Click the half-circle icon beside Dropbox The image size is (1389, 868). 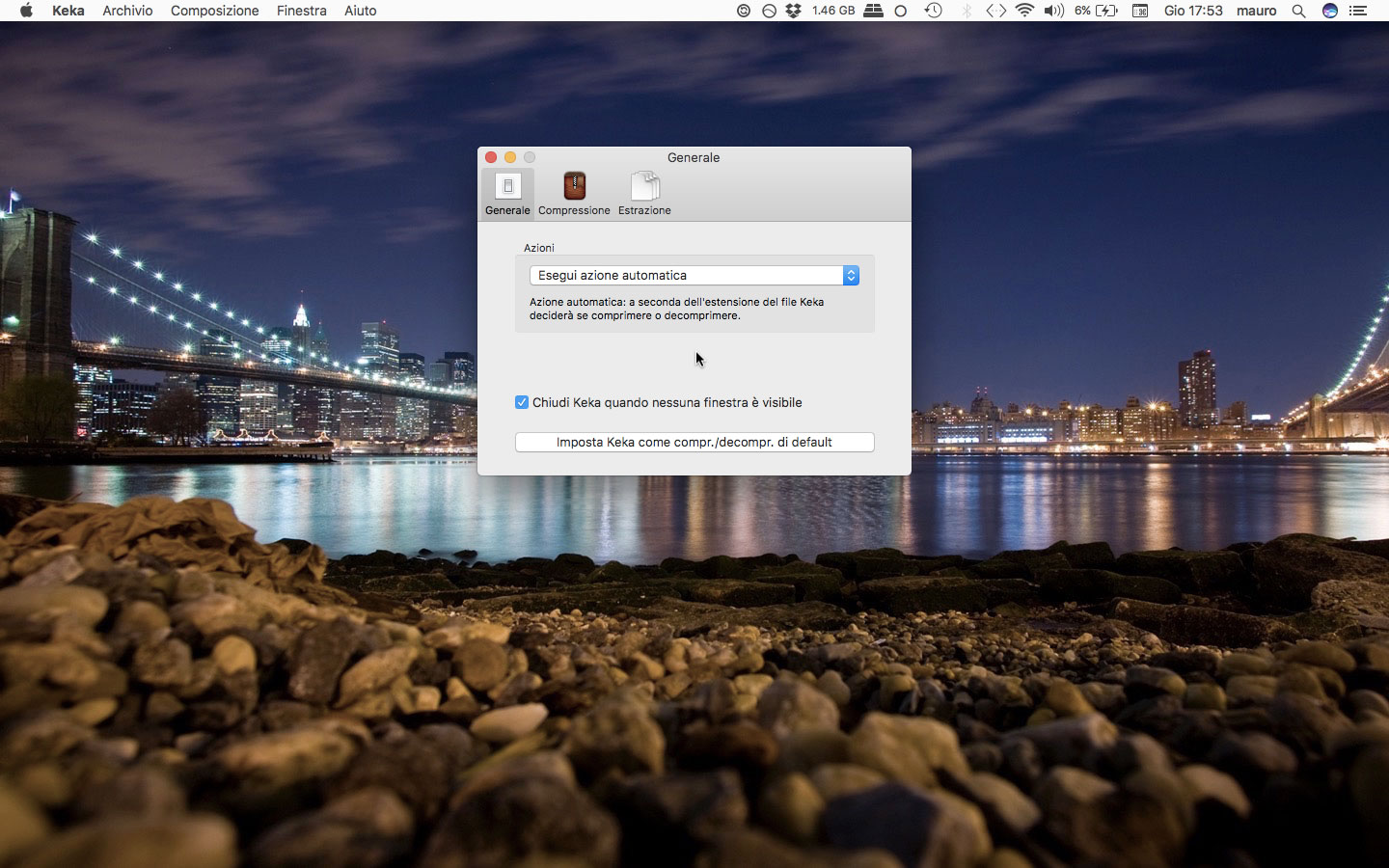click(769, 11)
